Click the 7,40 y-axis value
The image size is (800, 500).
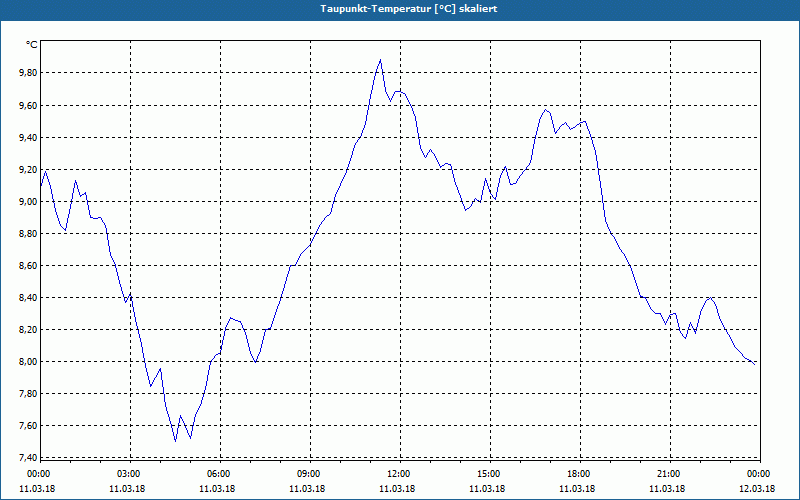click(28, 457)
